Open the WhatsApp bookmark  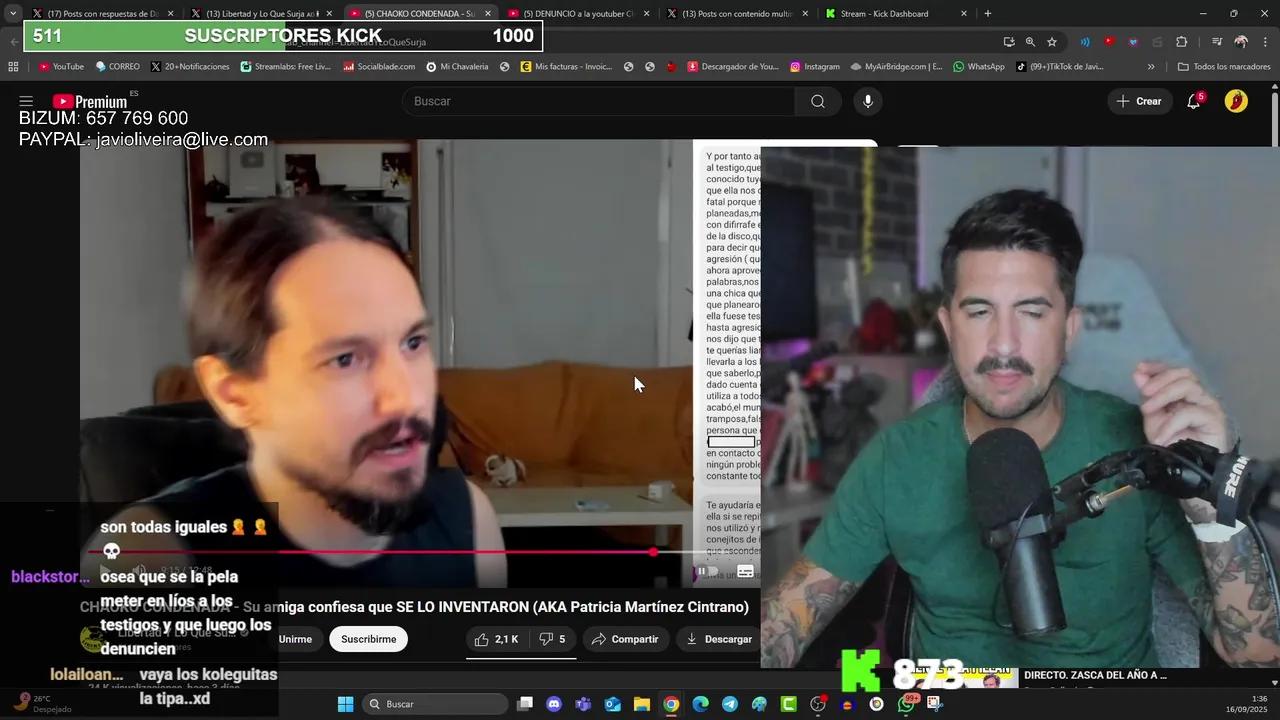click(979, 67)
